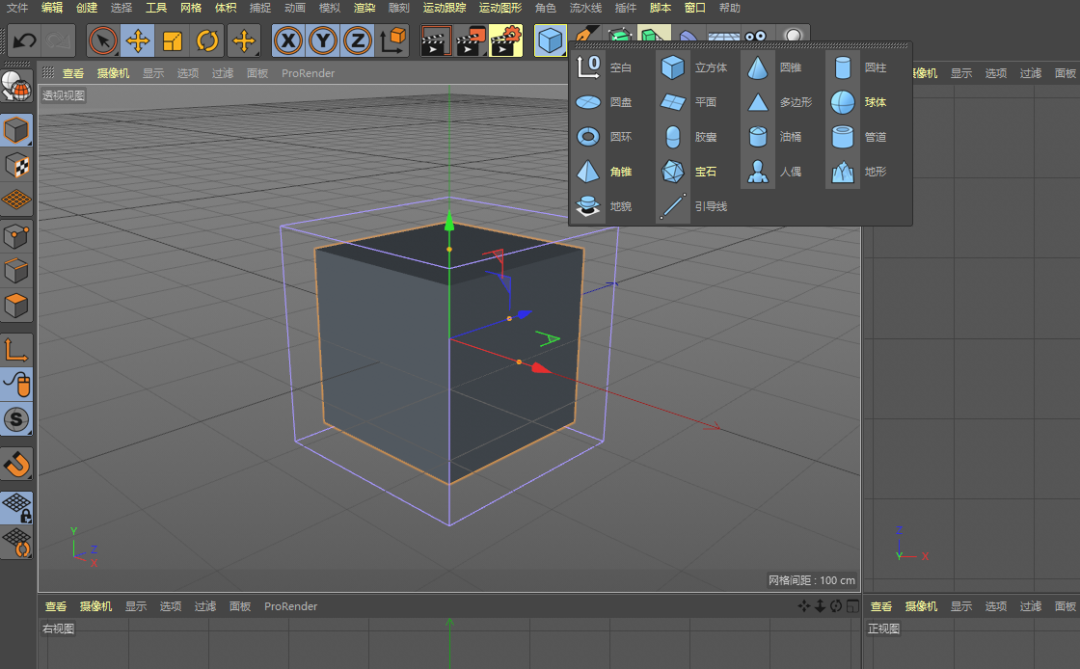Switch to Model mode in the left sidebar
This screenshot has height=669, width=1080.
click(17, 130)
